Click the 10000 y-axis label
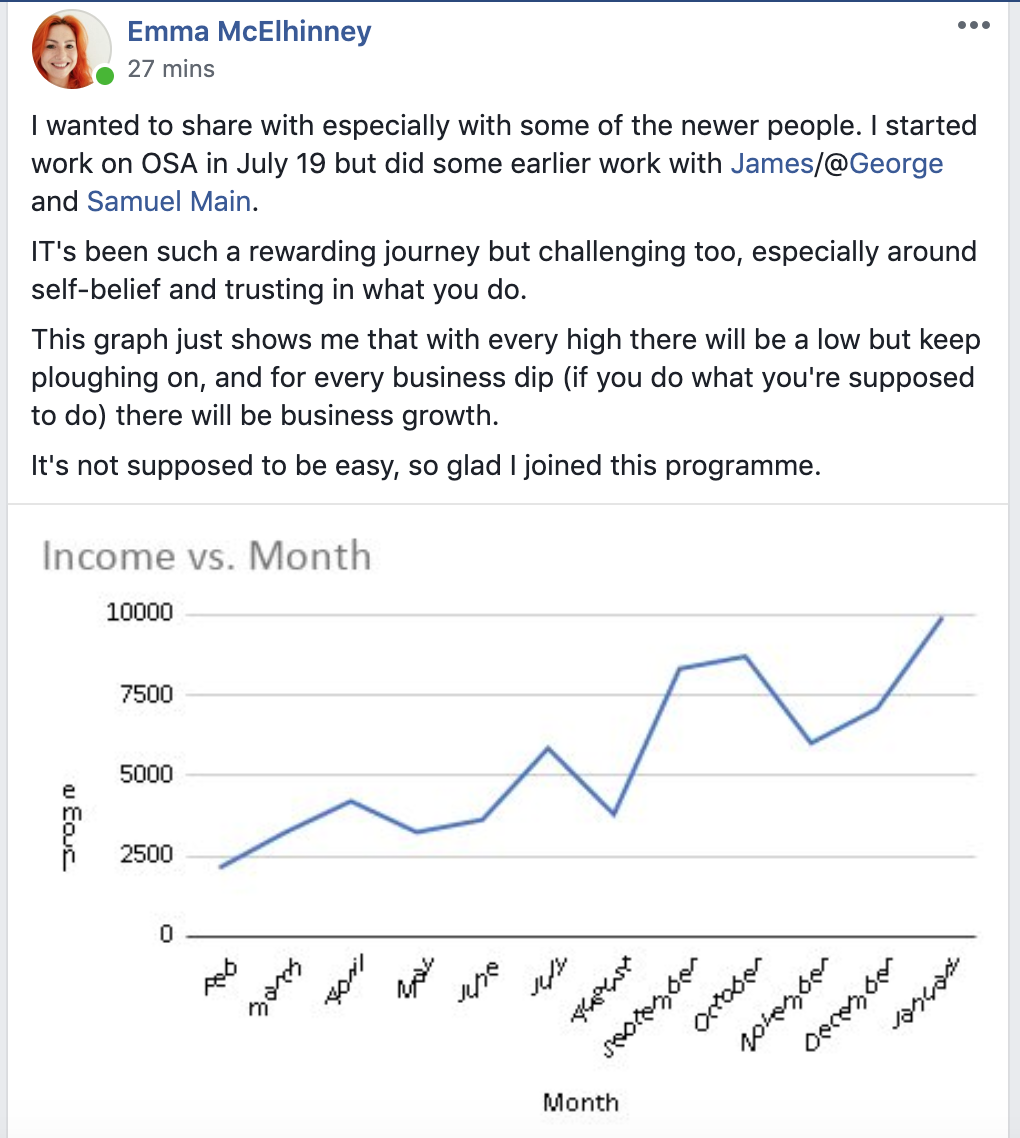This screenshot has height=1138, width=1020. click(x=139, y=613)
